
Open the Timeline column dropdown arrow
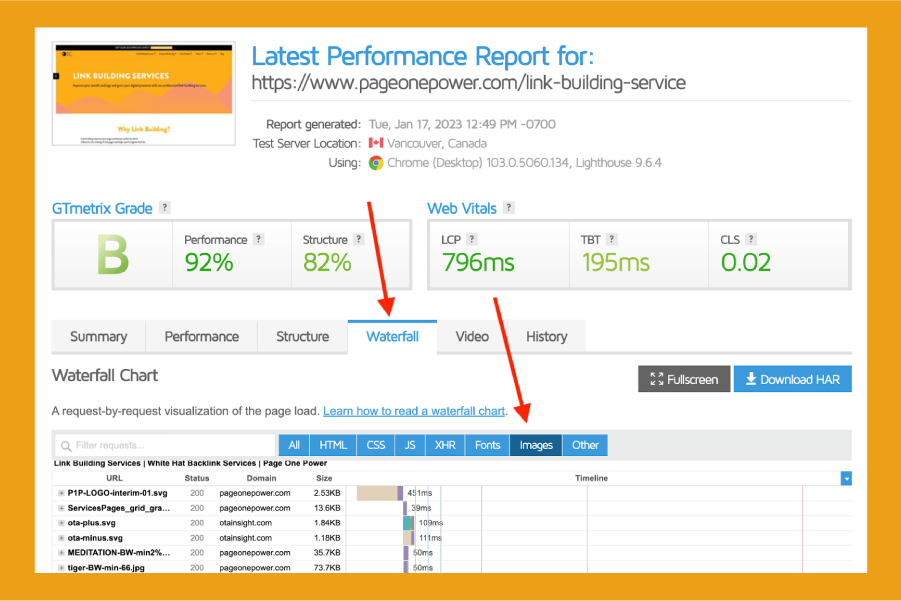pos(846,478)
